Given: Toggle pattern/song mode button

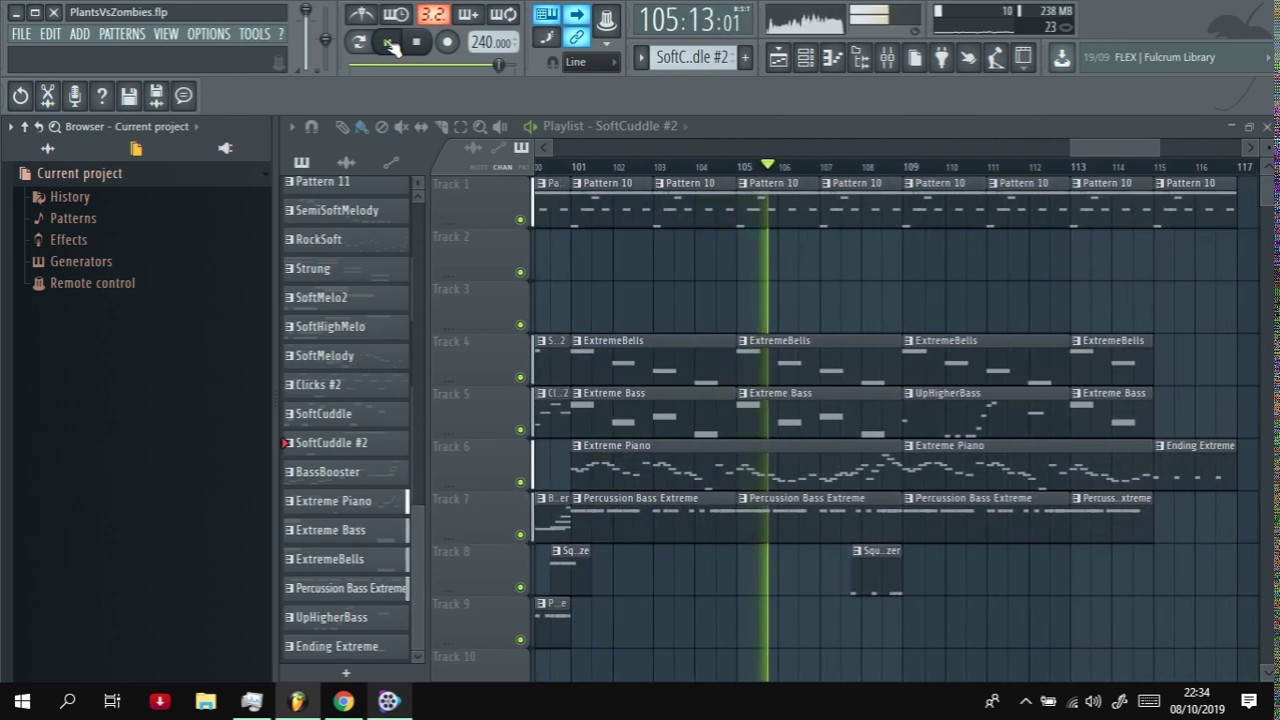Looking at the screenshot, I should point(359,42).
